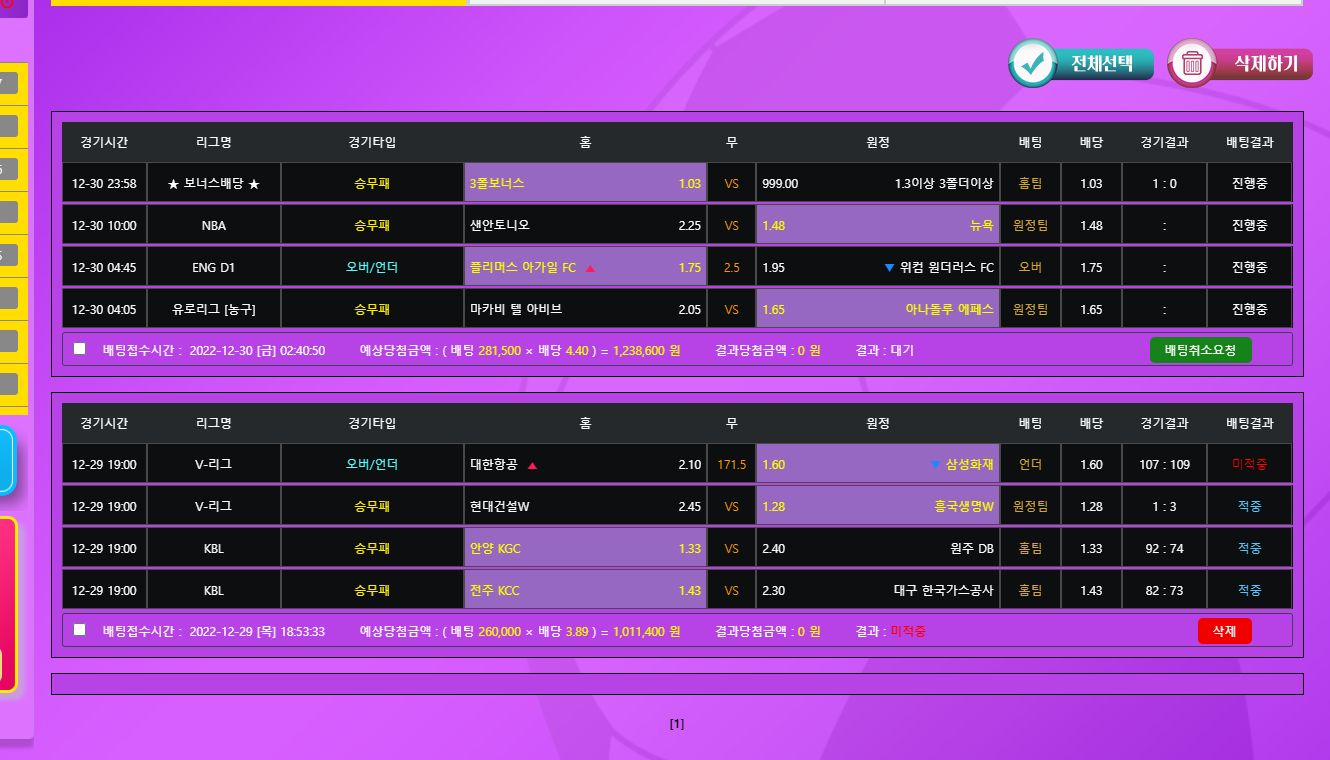1330x760 pixels.
Task: Click red up arrow next to 대한항공
Action: click(532, 465)
